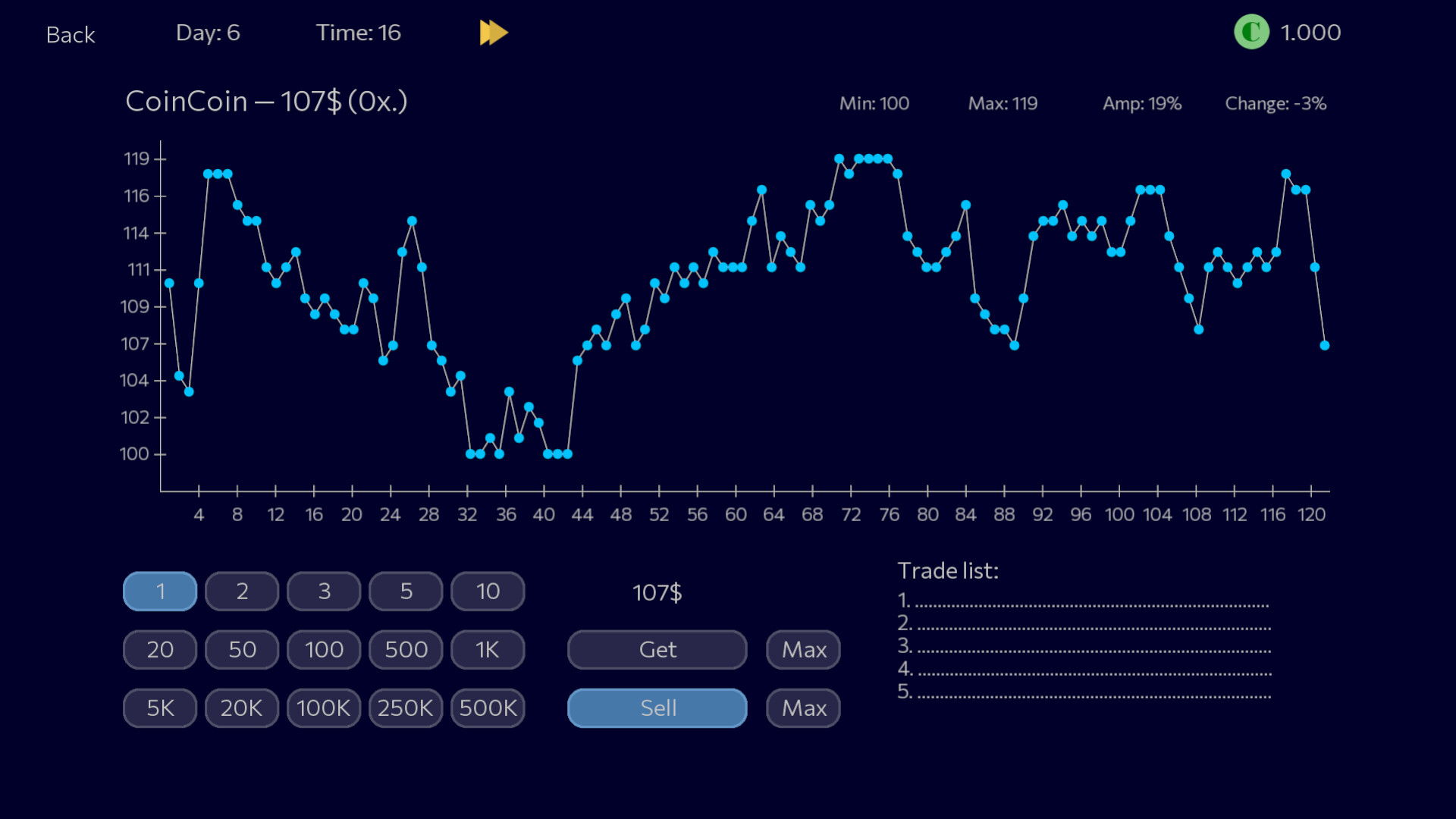Screen dimensions: 1456x819
Task: Select the 1K quantity preset
Action: coord(487,649)
